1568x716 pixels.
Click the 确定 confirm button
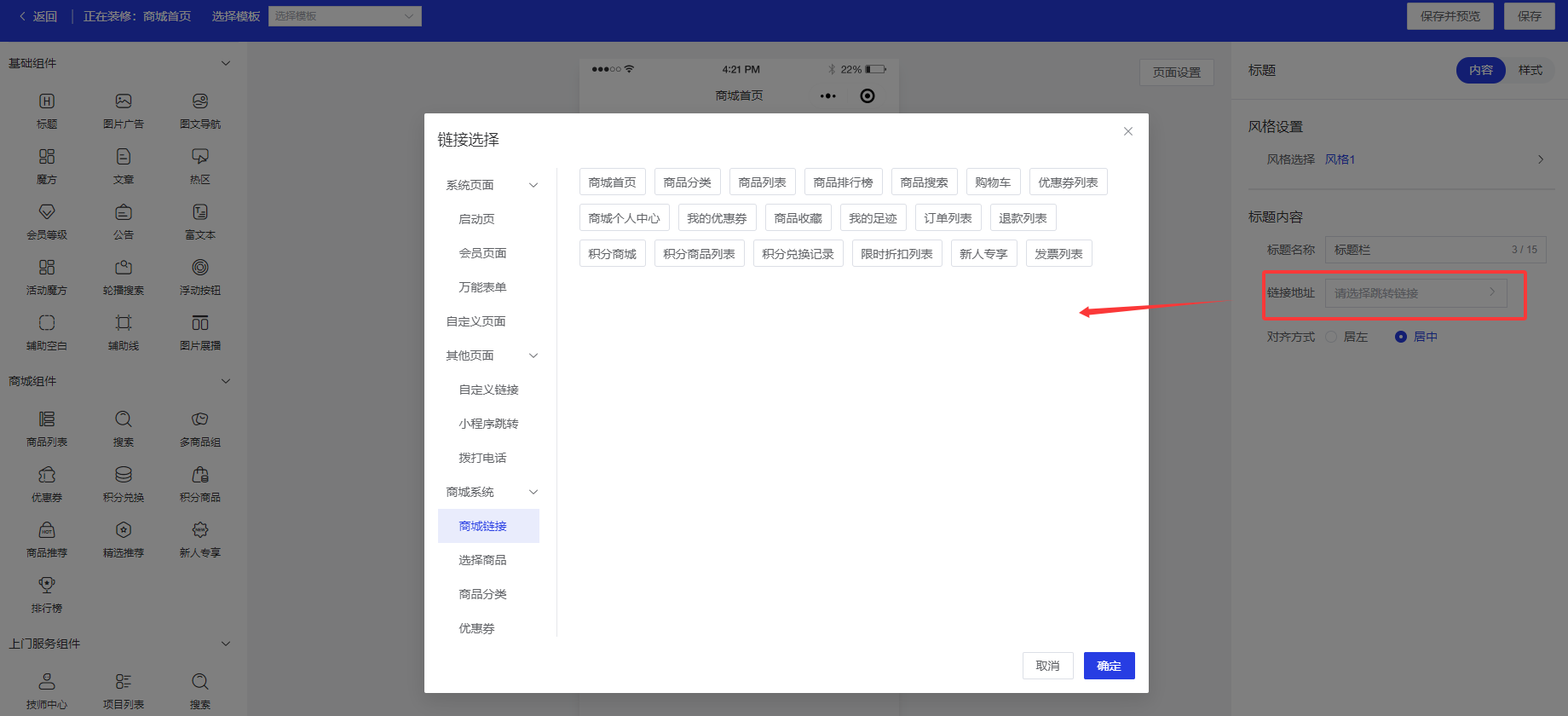[x=1109, y=666]
